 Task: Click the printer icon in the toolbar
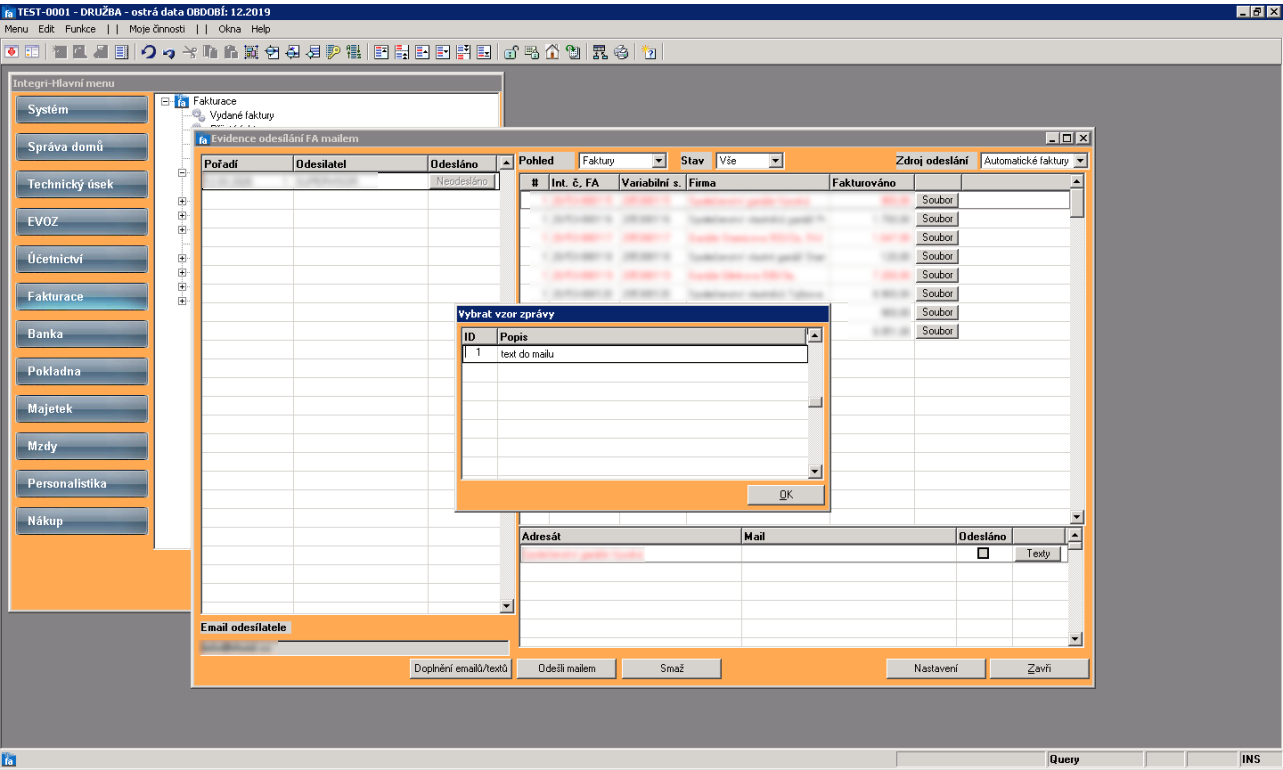pyautogui.click(x=620, y=50)
